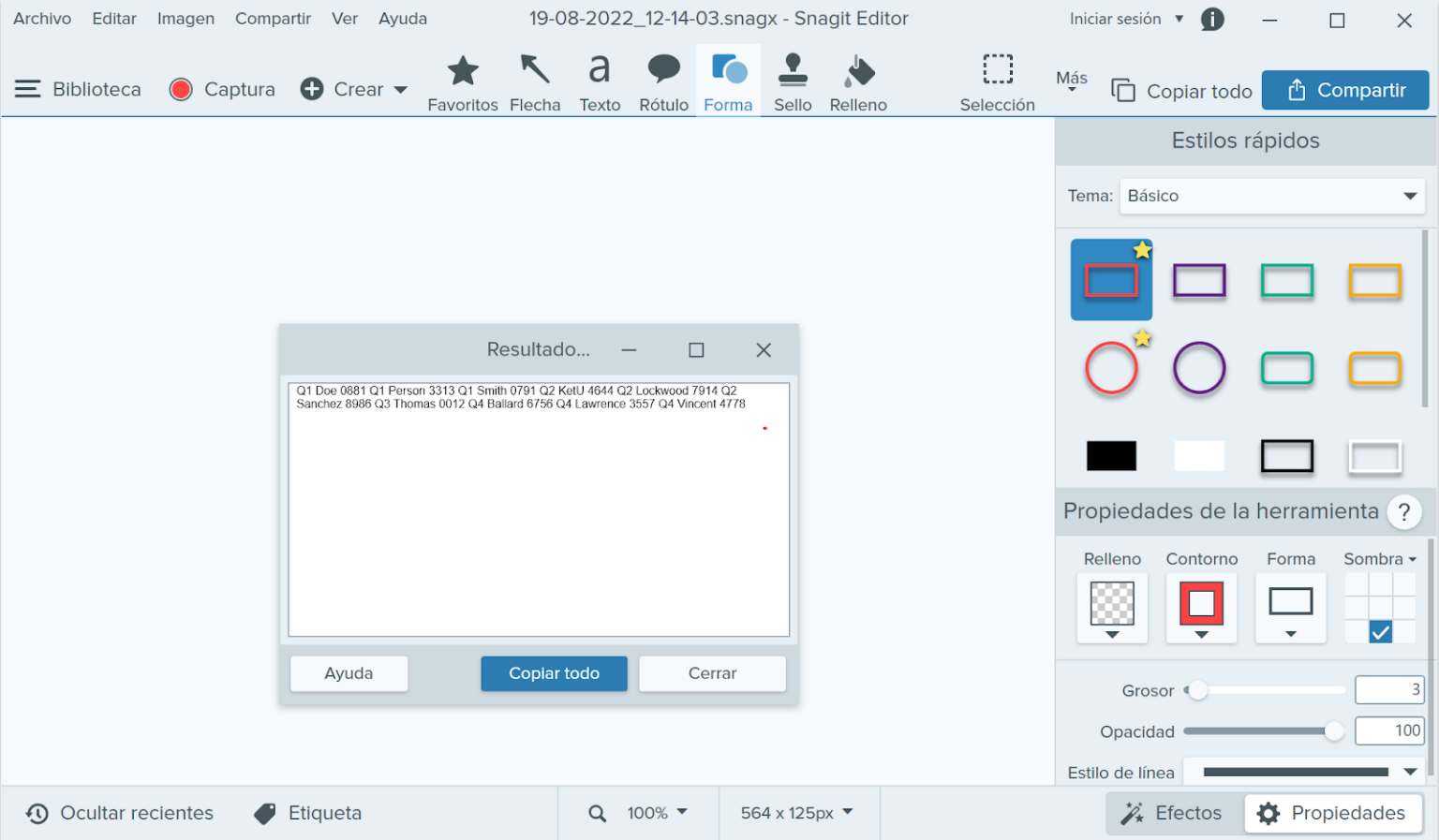Select the Texto tool
This screenshot has width=1439, height=840.
pyautogui.click(x=600, y=83)
